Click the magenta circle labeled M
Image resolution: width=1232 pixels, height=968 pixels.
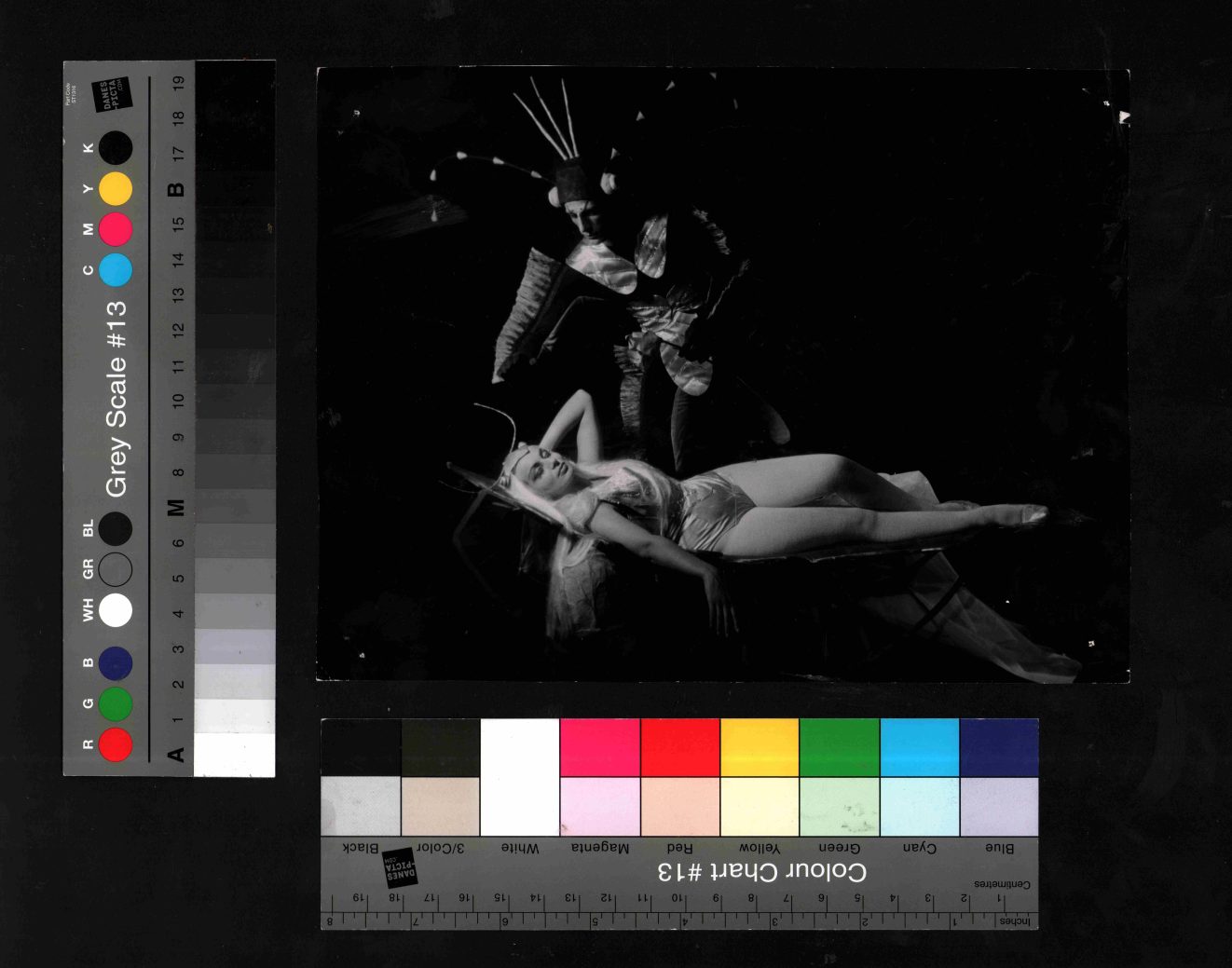pyautogui.click(x=116, y=229)
